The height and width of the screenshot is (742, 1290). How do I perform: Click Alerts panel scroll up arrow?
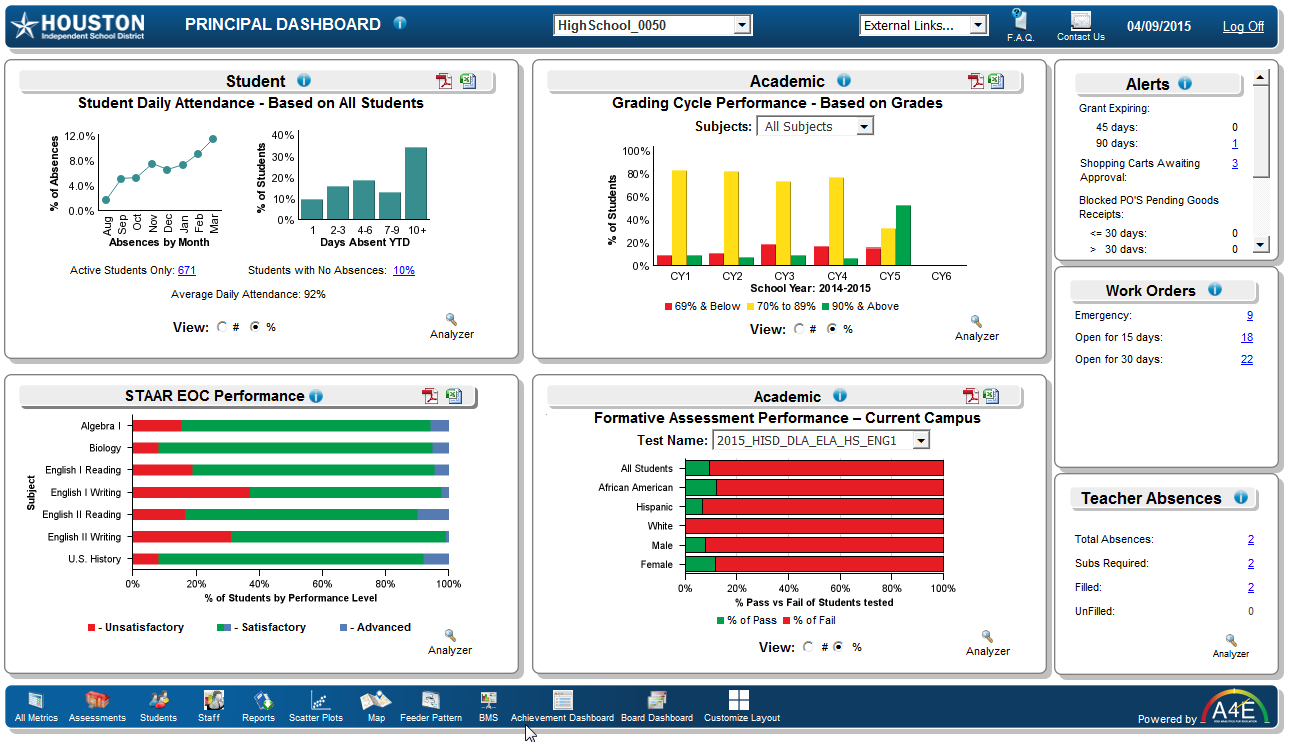pyautogui.click(x=1261, y=77)
